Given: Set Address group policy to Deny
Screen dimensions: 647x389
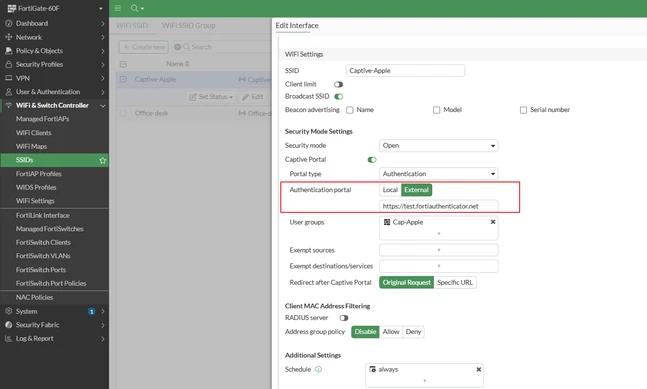Looking at the screenshot, I should [x=413, y=332].
